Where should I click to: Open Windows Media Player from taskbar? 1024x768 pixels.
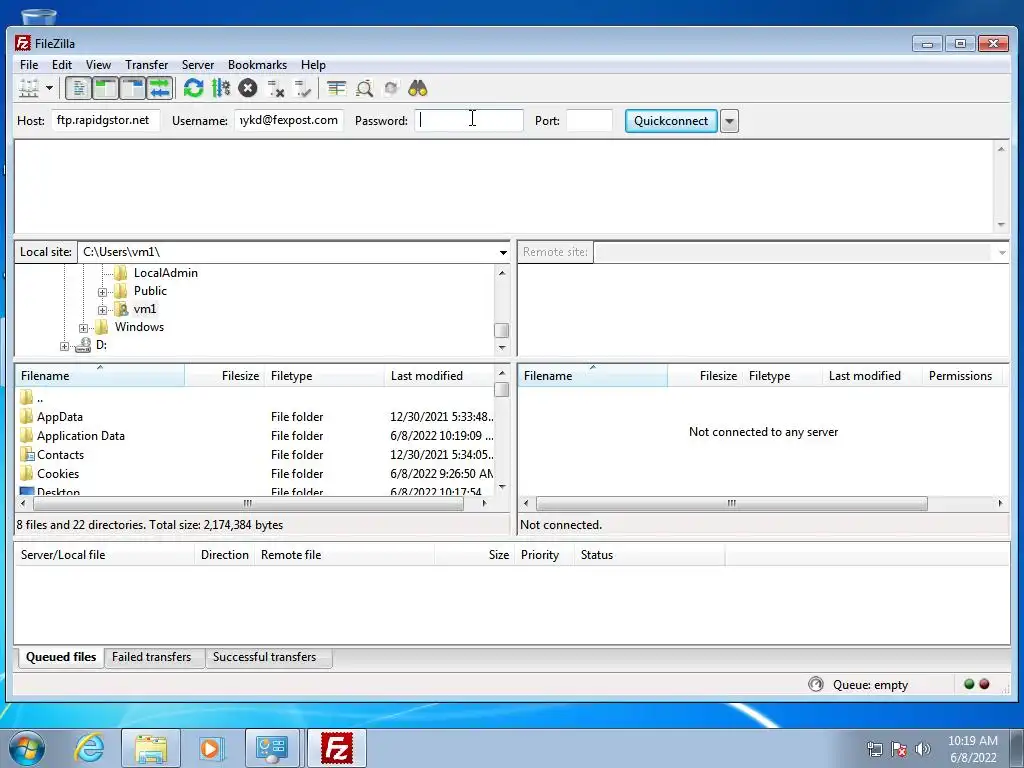(210, 748)
